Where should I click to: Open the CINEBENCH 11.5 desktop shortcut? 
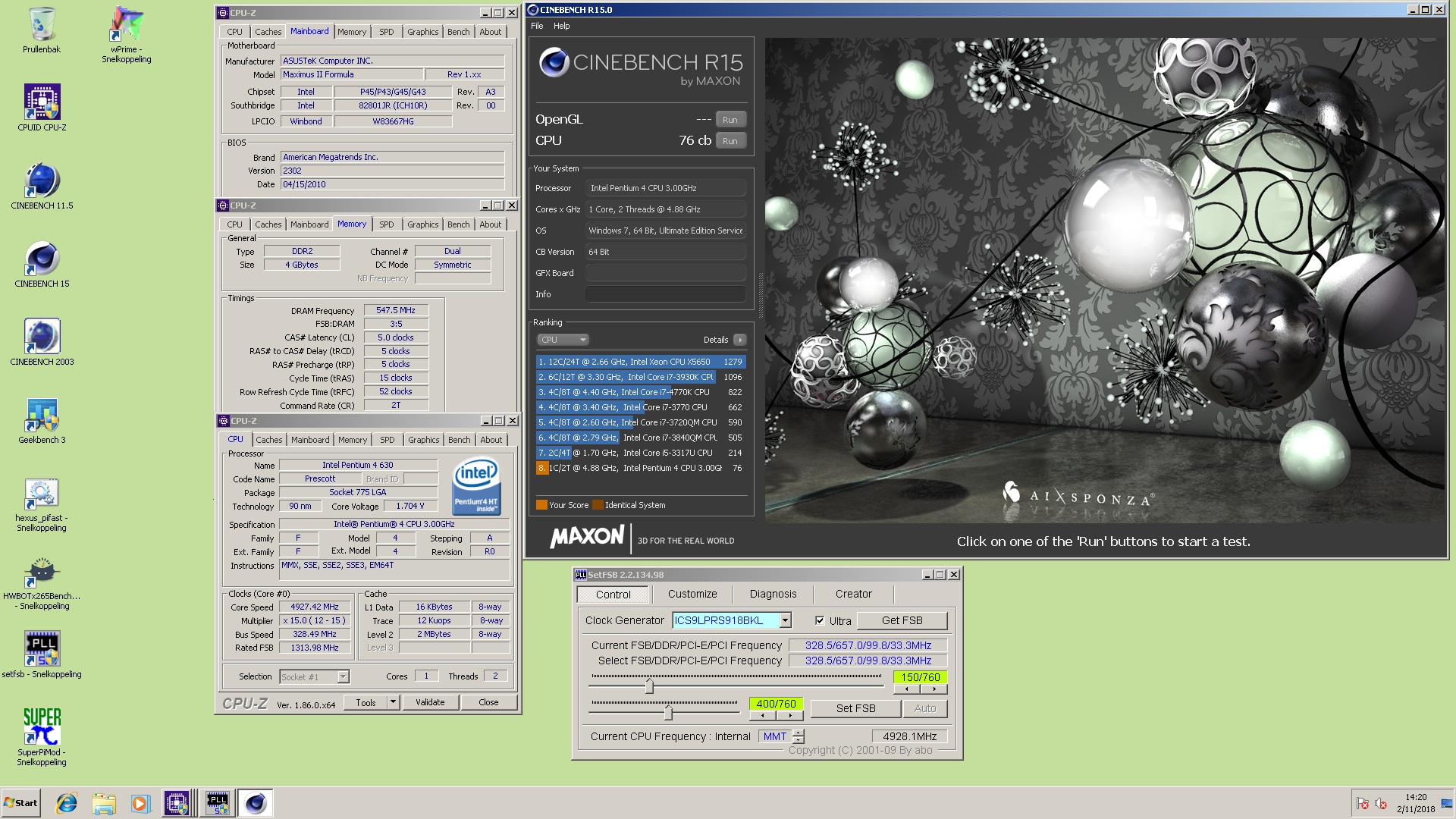click(x=42, y=186)
